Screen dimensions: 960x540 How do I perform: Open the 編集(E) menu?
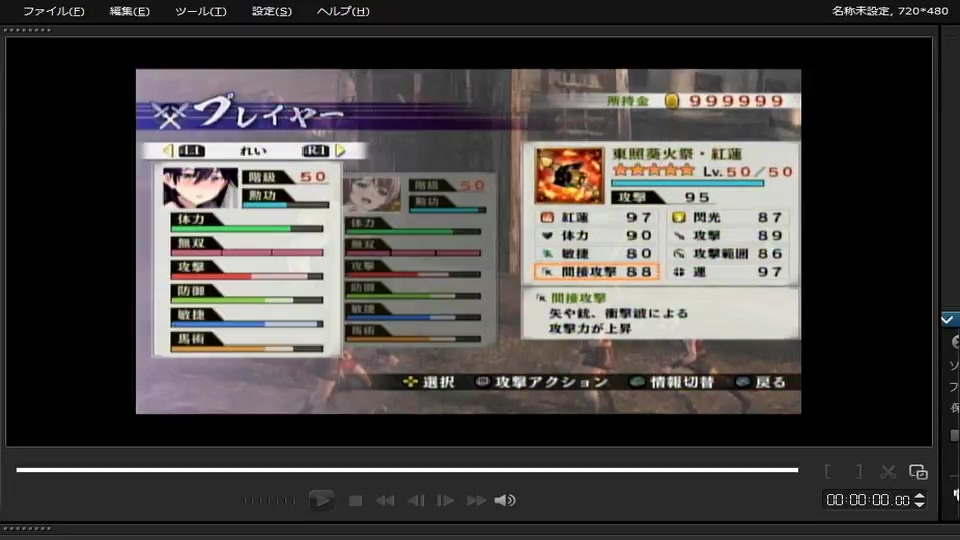click(129, 11)
